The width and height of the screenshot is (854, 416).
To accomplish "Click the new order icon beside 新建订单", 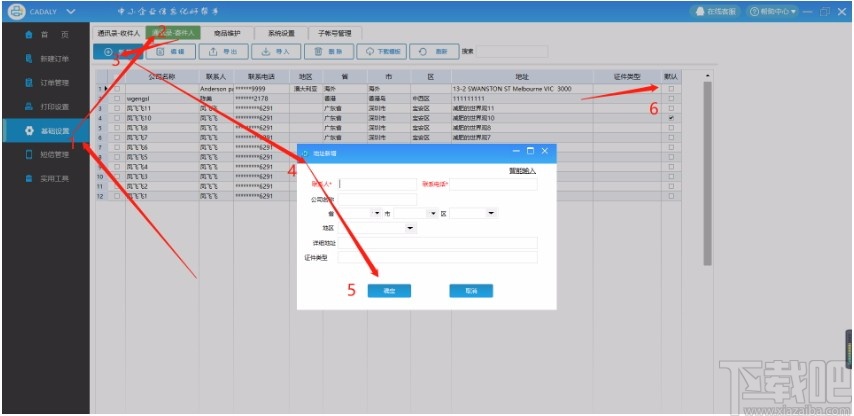I will pyautogui.click(x=29, y=58).
